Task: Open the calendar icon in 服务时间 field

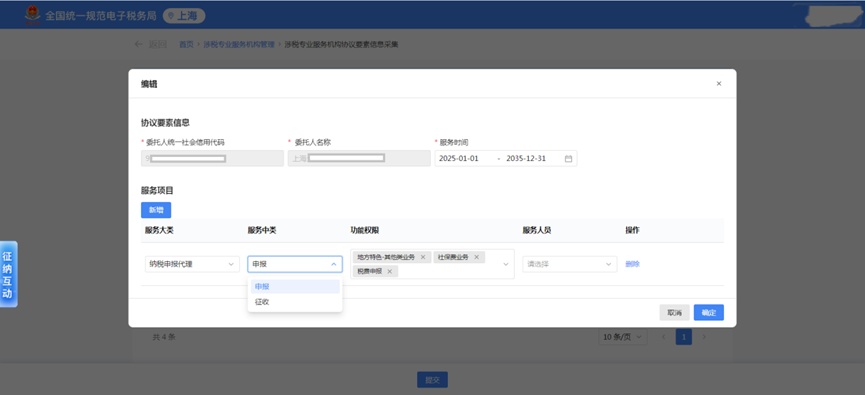Action: (568, 158)
